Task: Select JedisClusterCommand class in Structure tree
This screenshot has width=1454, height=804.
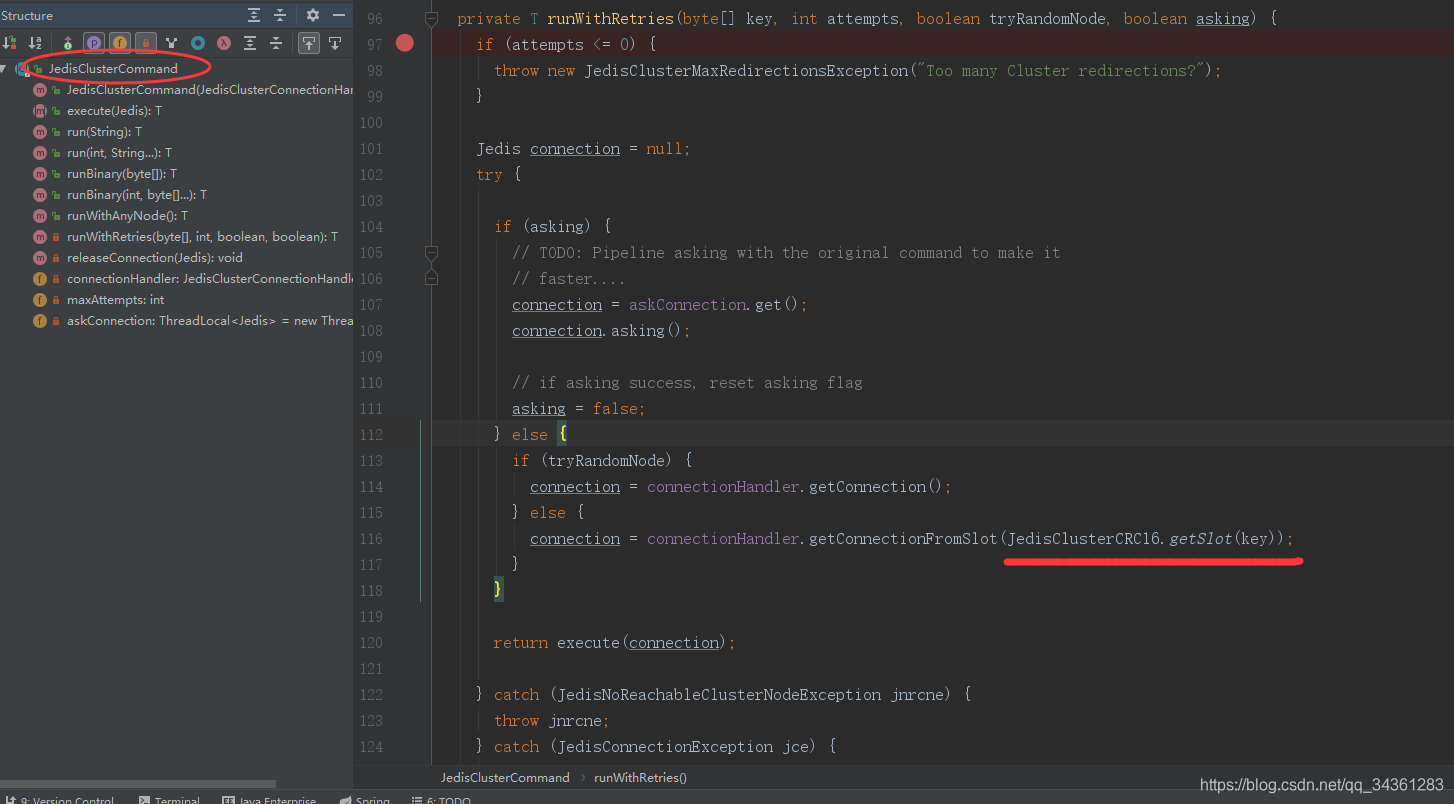Action: click(113, 69)
